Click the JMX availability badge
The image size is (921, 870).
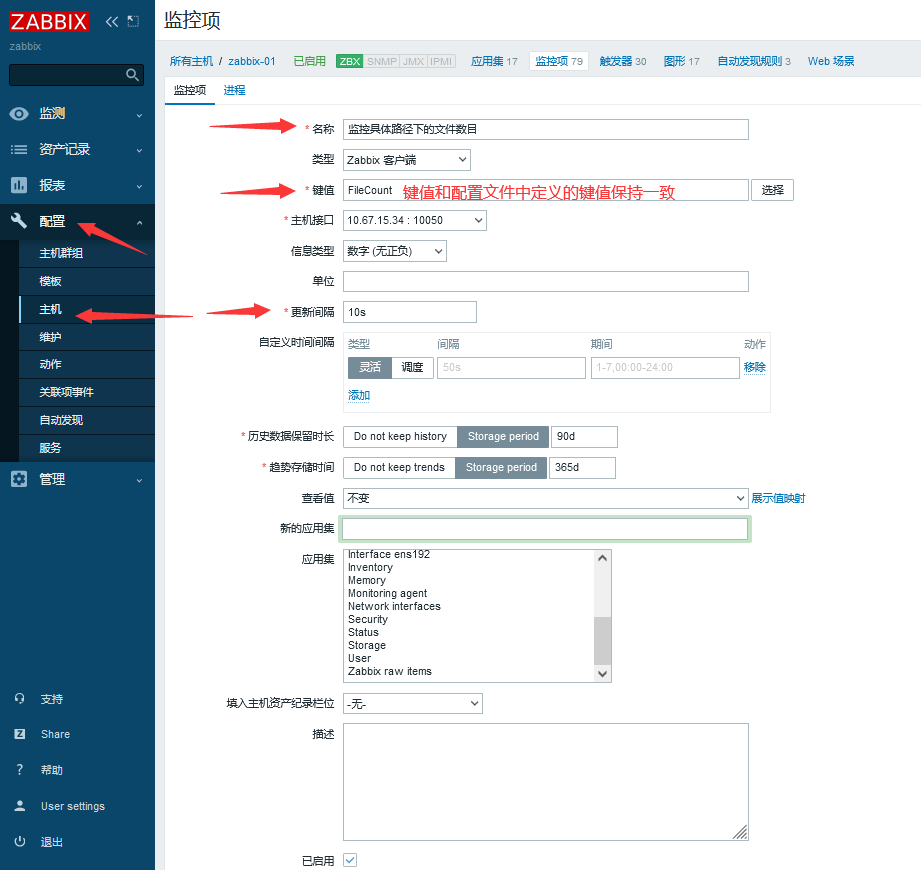(414, 61)
